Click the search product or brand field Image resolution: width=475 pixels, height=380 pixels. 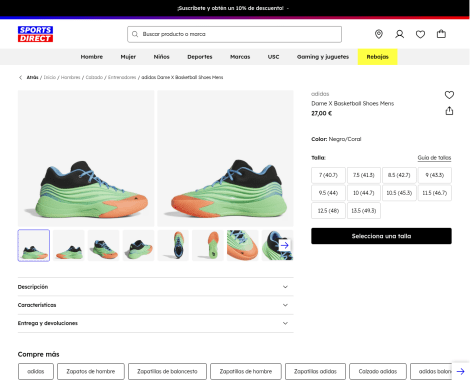[234, 34]
